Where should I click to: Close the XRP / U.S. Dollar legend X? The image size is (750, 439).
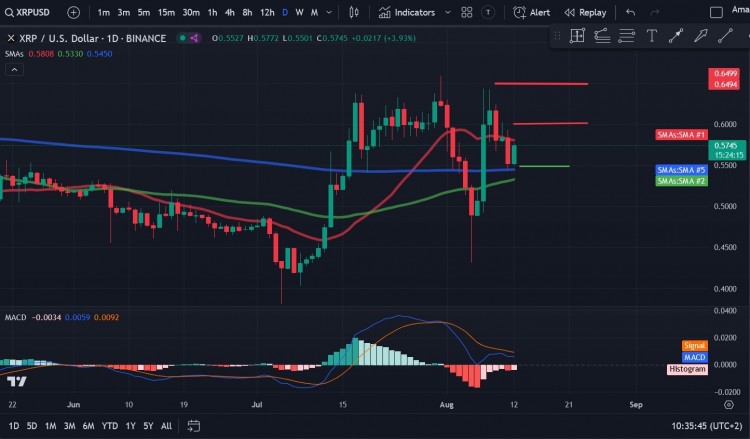click(11, 38)
